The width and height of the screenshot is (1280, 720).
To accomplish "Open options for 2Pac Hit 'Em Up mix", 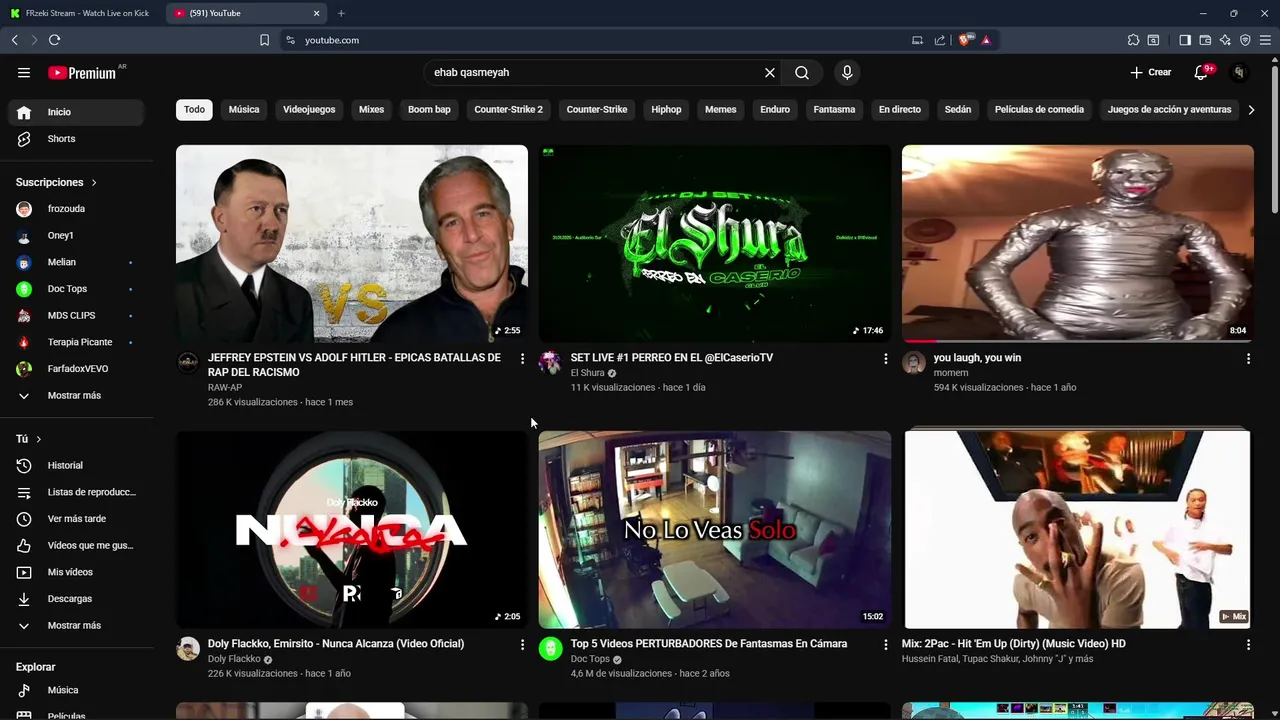I will click(x=1248, y=645).
